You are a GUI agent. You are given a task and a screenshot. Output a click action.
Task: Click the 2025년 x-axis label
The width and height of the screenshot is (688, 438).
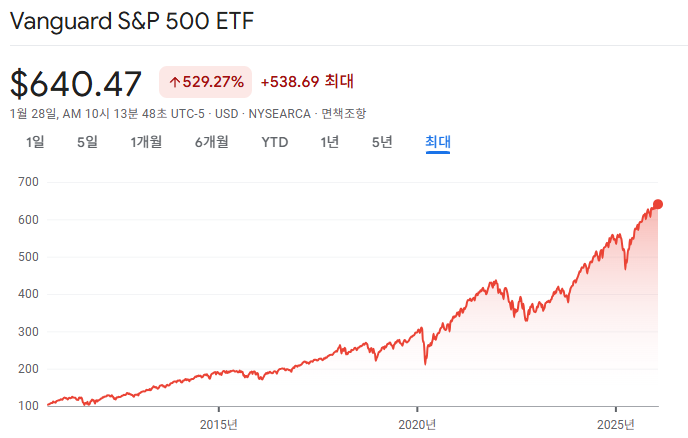click(x=616, y=425)
